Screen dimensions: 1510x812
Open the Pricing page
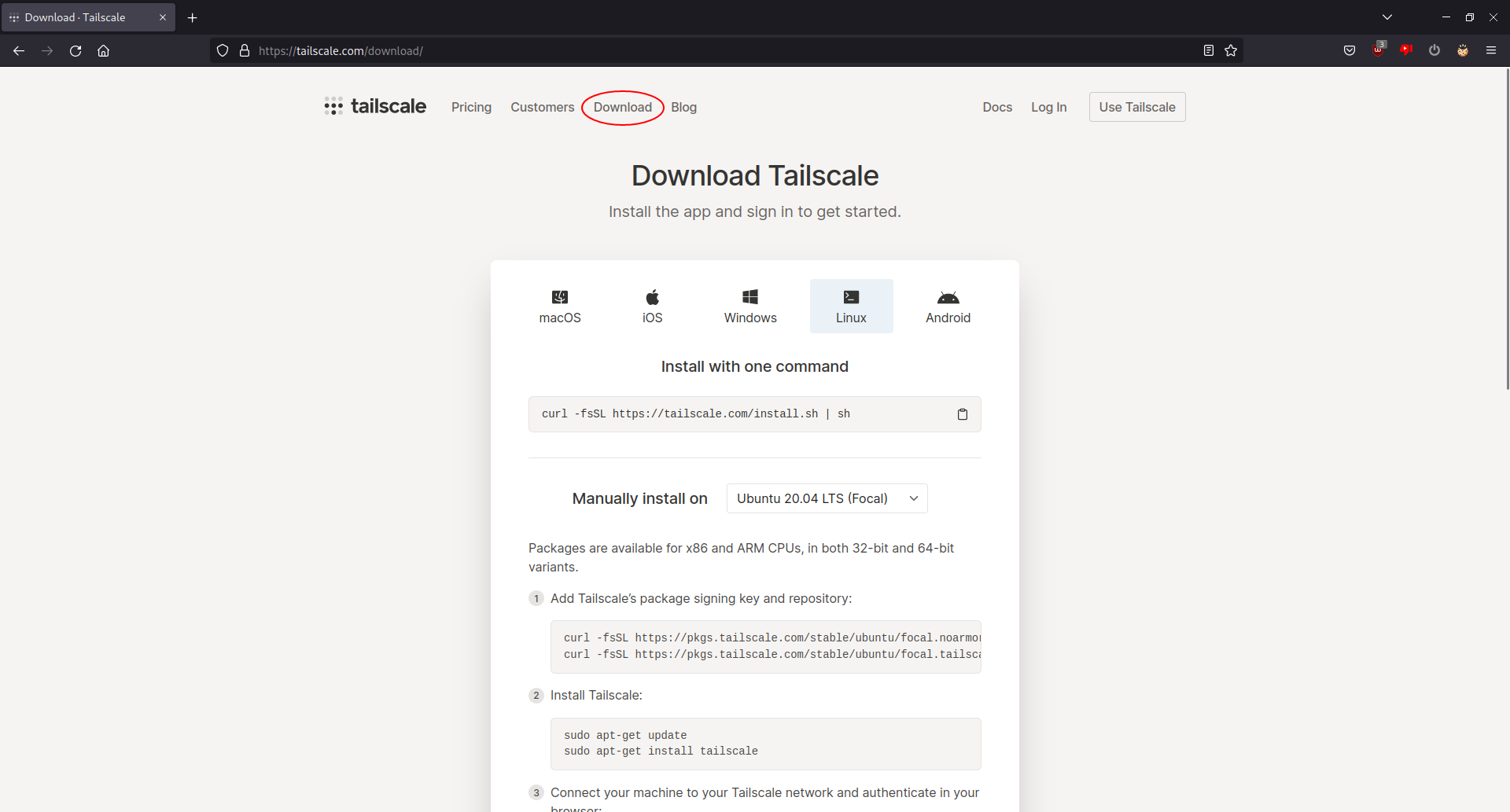point(471,107)
